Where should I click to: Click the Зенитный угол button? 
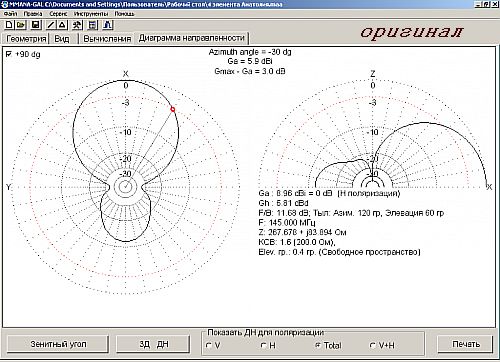tap(58, 344)
